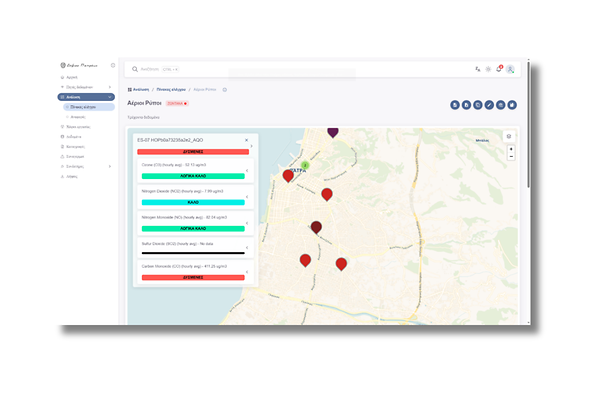
Task: Click the ΖΩΝΤΑΝΑ live badge
Action: coord(177,103)
